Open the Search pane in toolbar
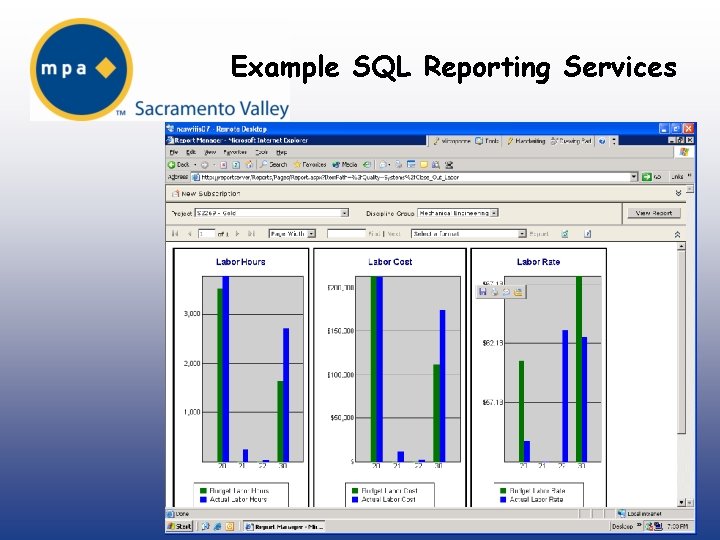This screenshot has width=720, height=540. point(274,164)
